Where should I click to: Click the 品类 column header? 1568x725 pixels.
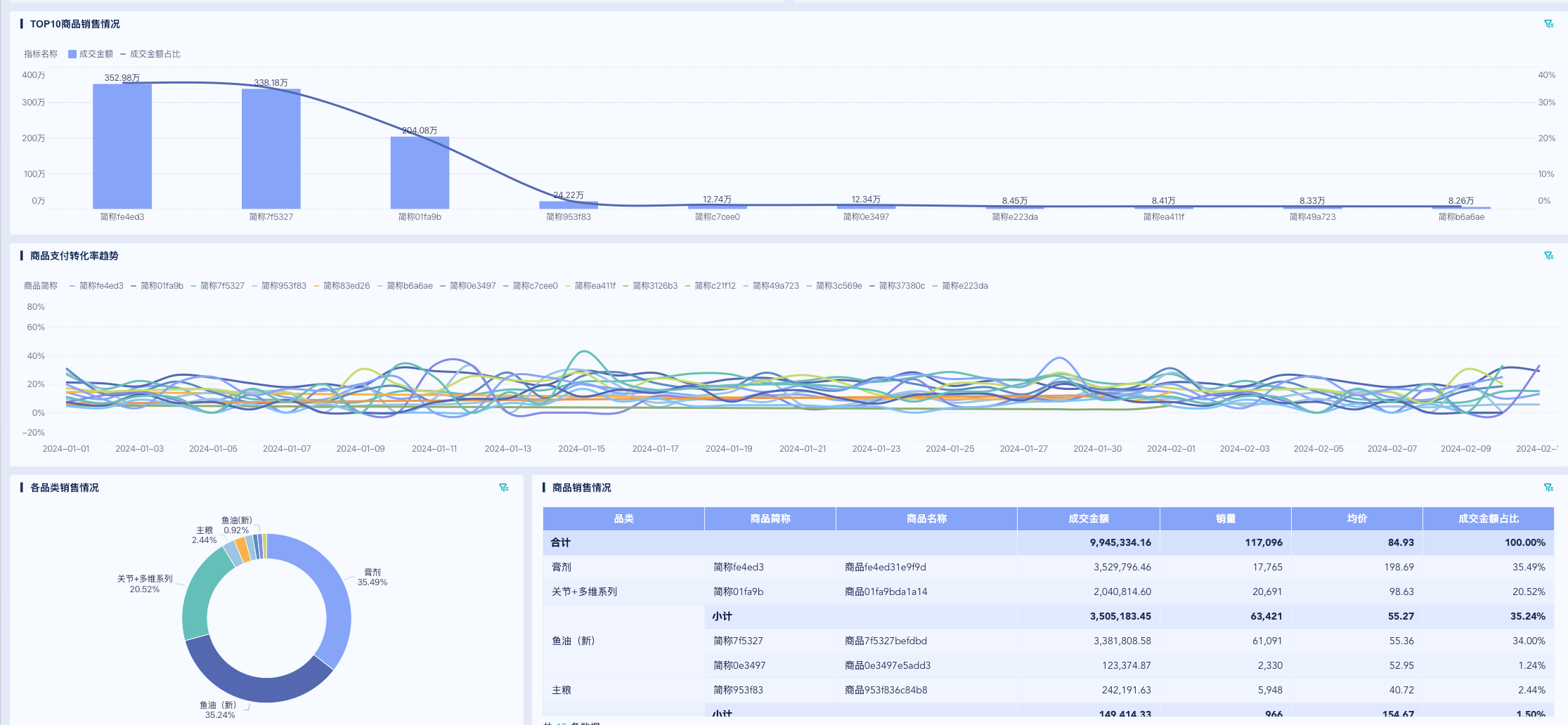coord(623,518)
